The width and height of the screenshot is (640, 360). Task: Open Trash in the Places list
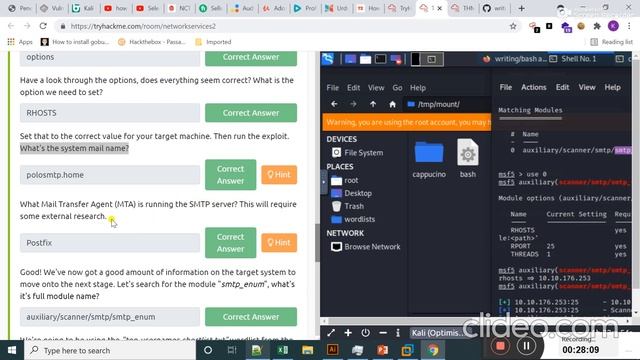(347, 206)
